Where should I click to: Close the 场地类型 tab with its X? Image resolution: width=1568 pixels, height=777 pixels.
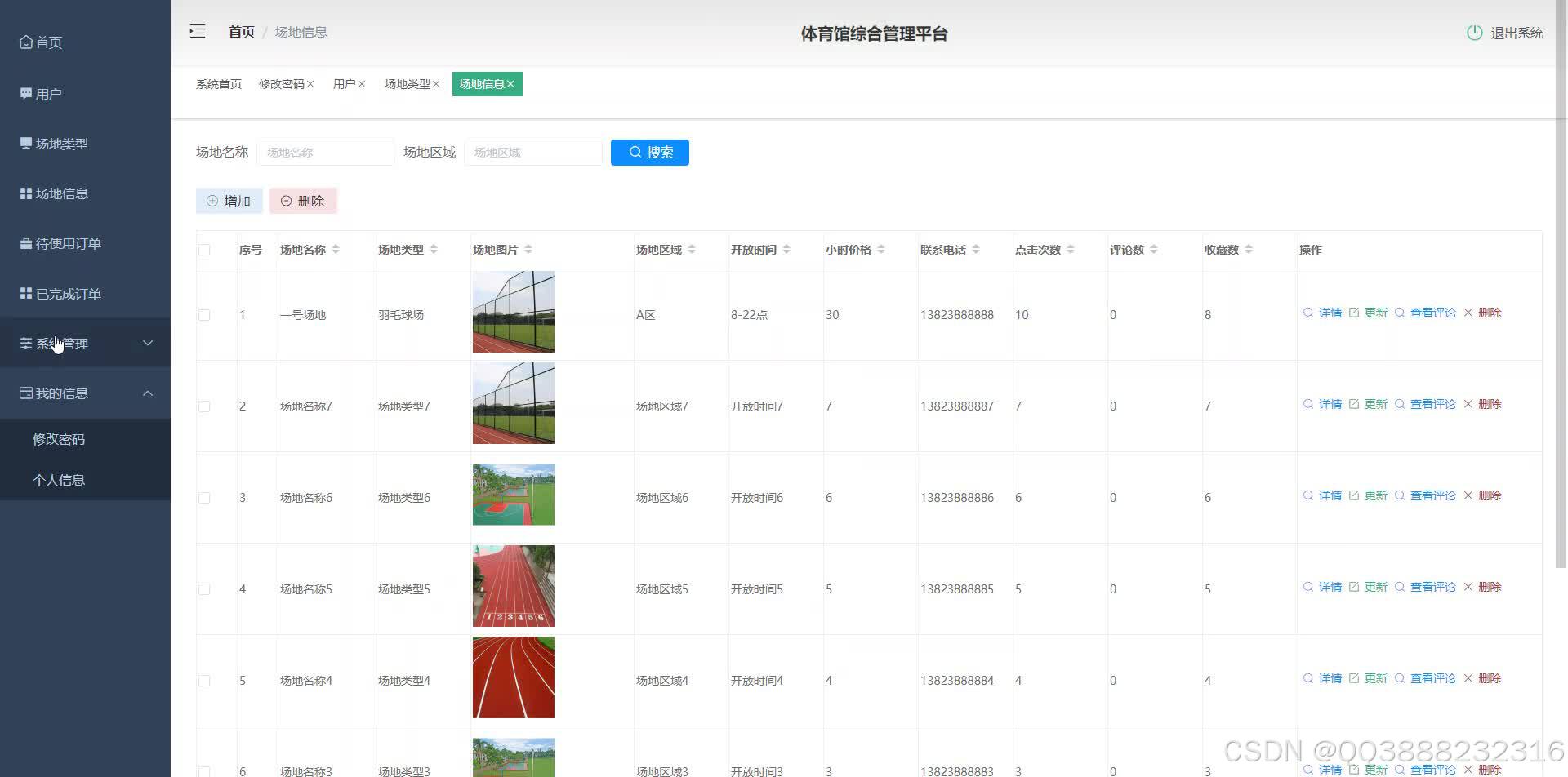point(436,84)
